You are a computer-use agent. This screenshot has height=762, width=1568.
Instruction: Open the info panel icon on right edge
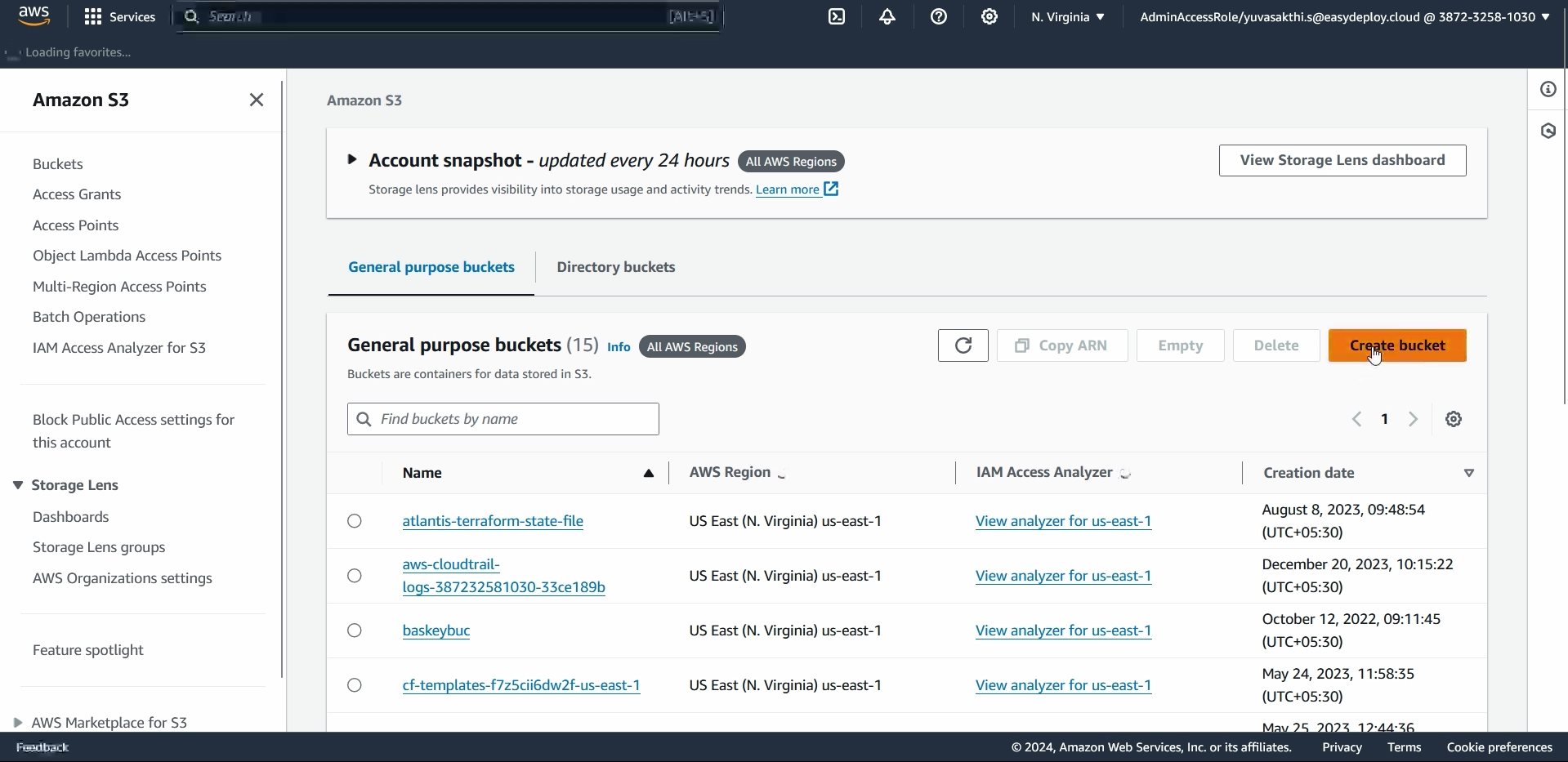click(x=1548, y=89)
